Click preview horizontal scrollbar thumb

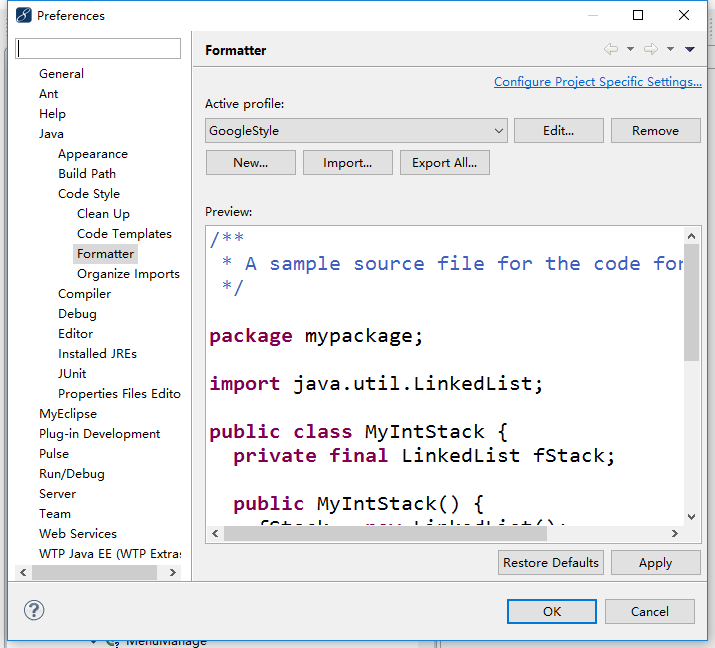pyautogui.click(x=385, y=534)
